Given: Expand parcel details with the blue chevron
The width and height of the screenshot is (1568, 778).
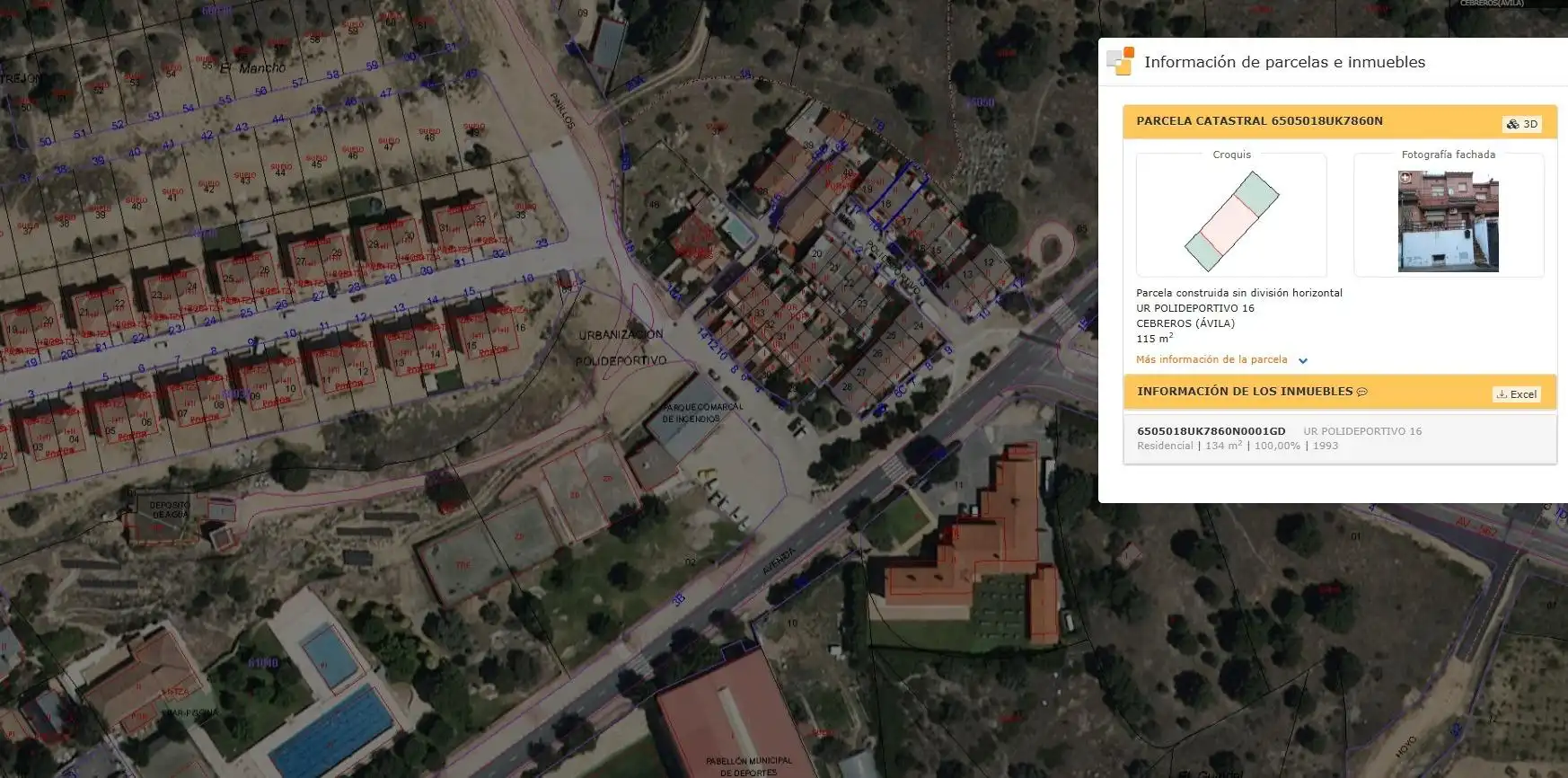Looking at the screenshot, I should pyautogui.click(x=1303, y=360).
